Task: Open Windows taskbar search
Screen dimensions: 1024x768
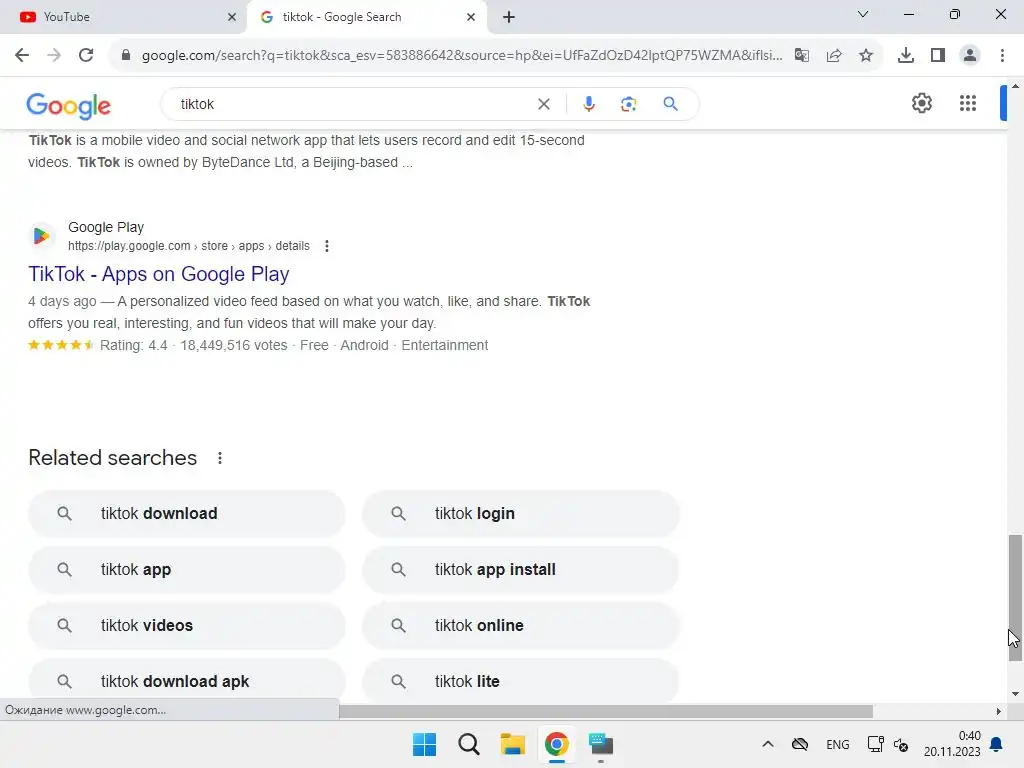Action: (469, 744)
